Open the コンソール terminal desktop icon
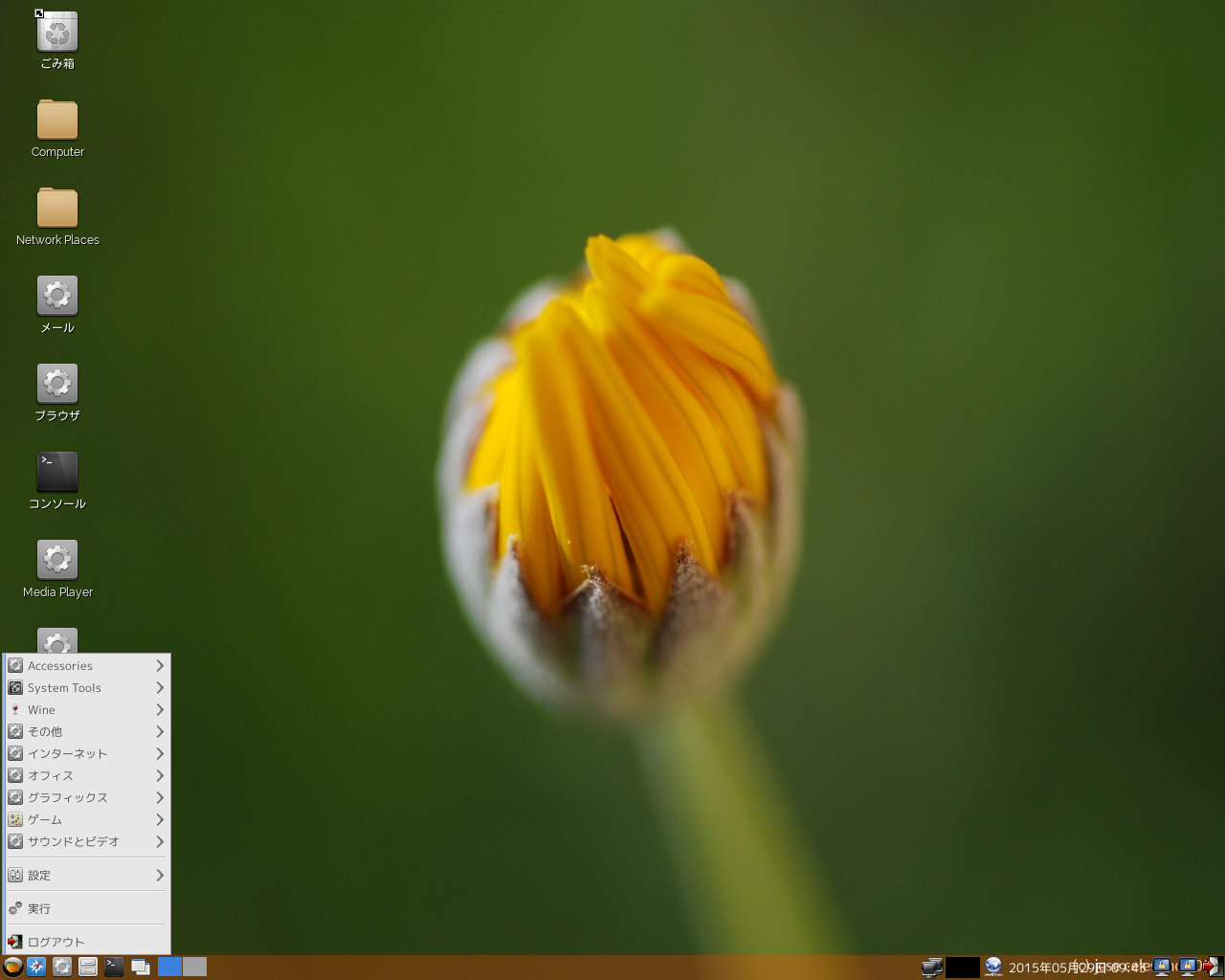This screenshot has height=980, width=1225. pyautogui.click(x=57, y=473)
